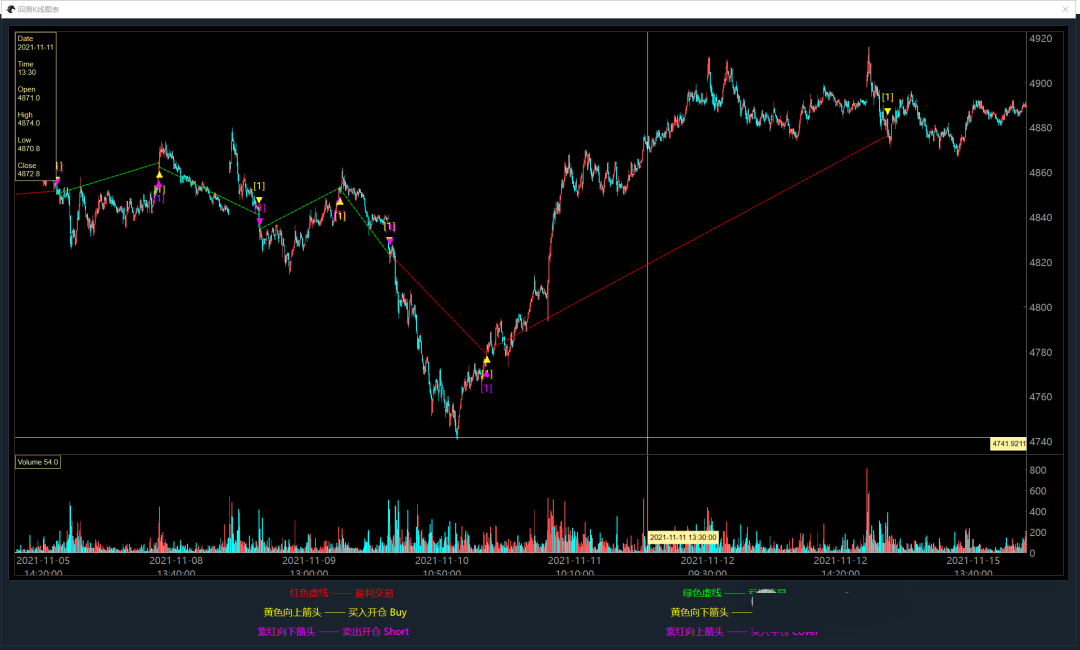Click the 买入开仓 Buy legend entry
Image resolution: width=1080 pixels, height=650 pixels.
[335, 612]
